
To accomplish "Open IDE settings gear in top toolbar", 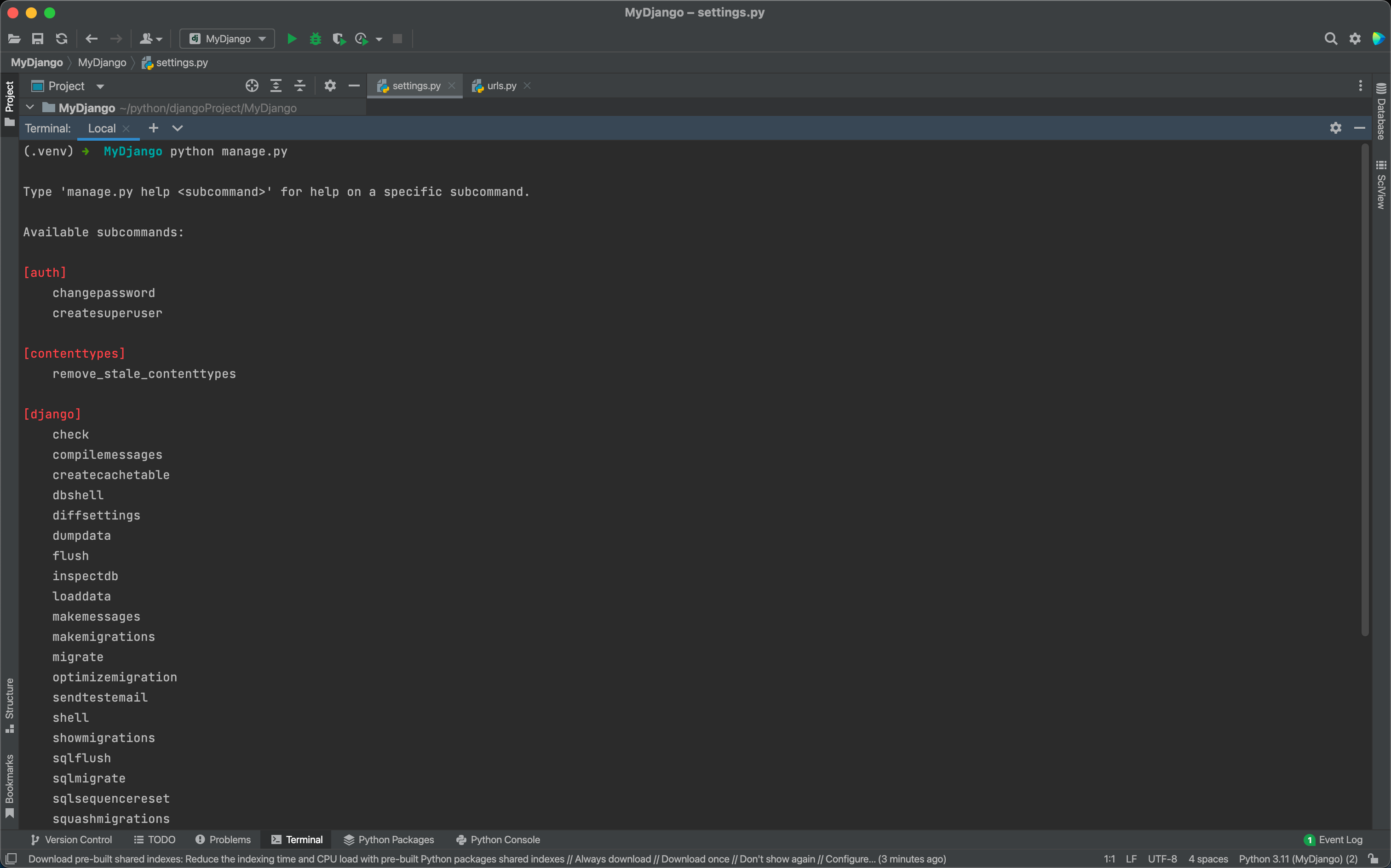I will [x=1355, y=39].
